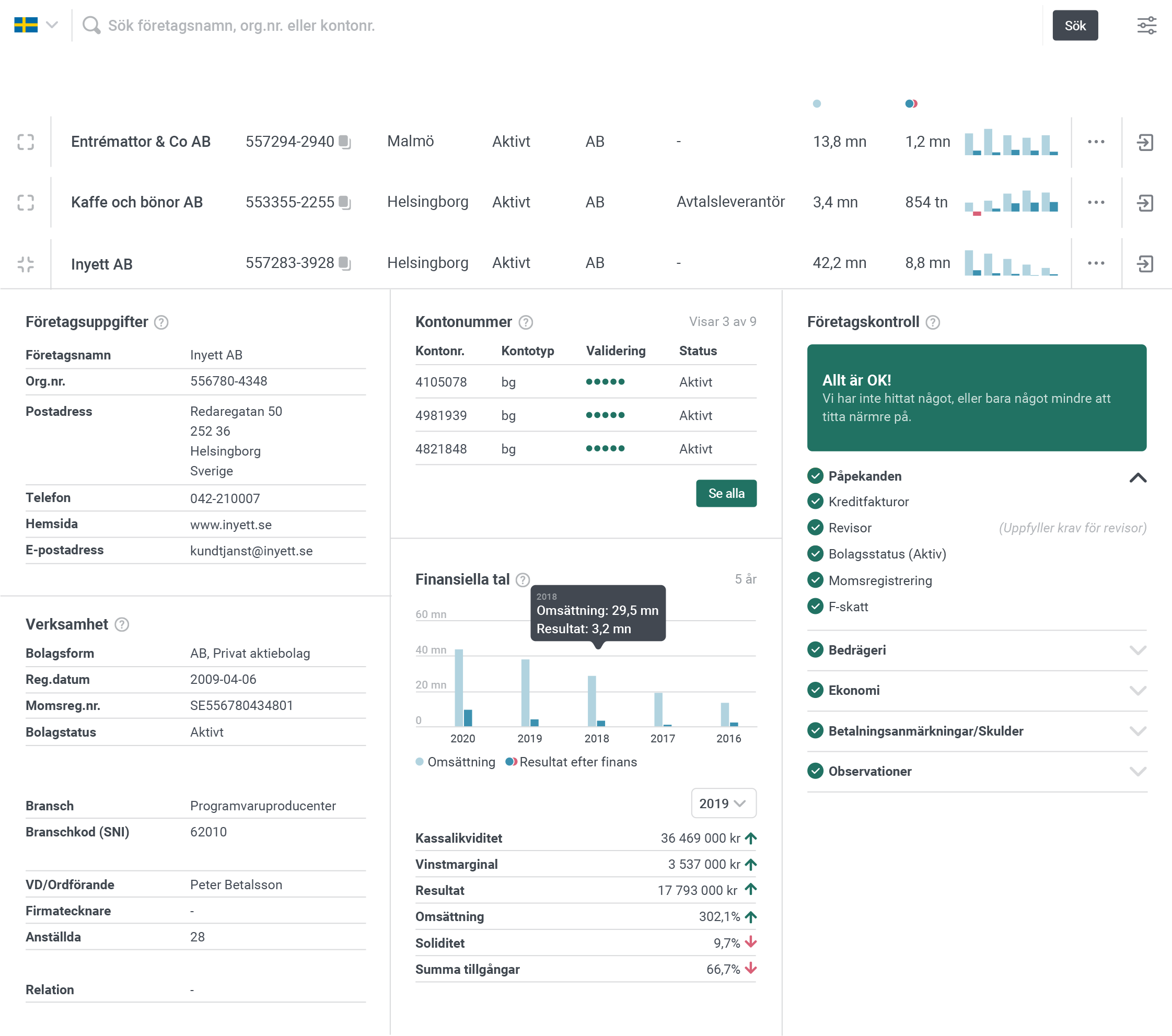This screenshot has width=1172, height=1036.
Task: Open the filter settings sliders icon
Action: tap(1147, 25)
